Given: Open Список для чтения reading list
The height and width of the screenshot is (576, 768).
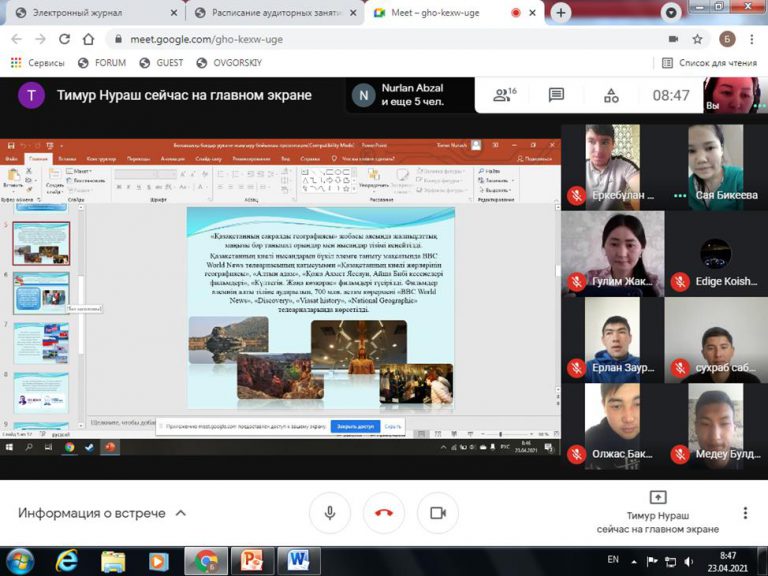Looking at the screenshot, I should [708, 62].
